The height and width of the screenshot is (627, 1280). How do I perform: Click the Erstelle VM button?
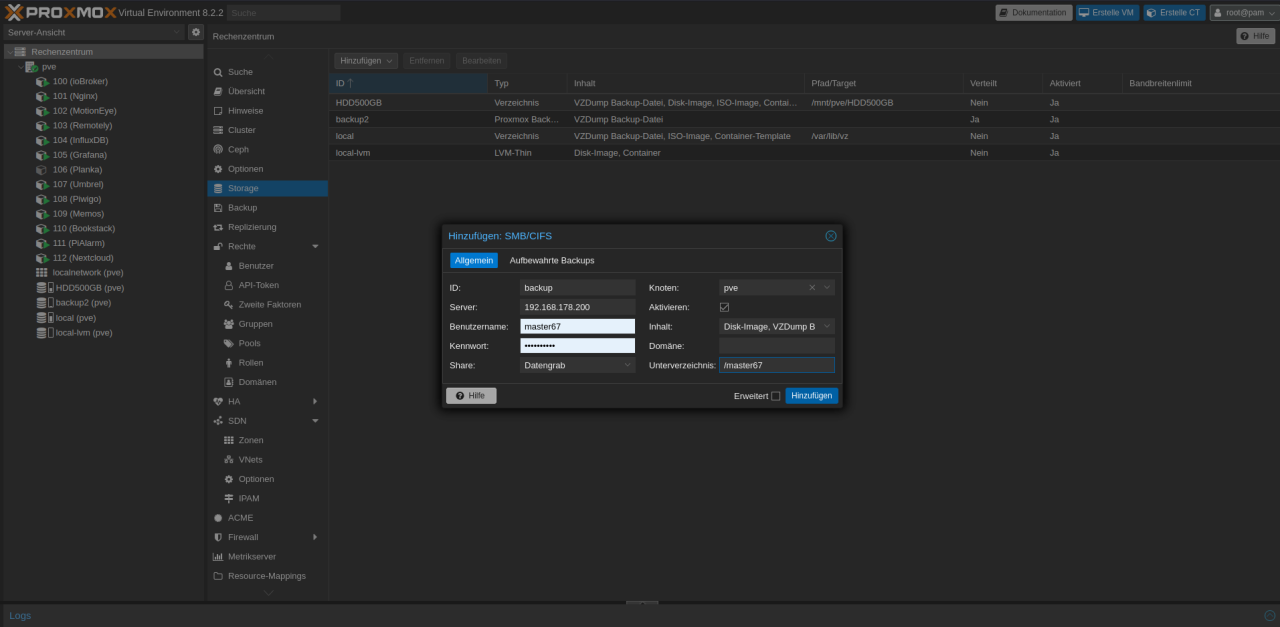click(x=1107, y=13)
